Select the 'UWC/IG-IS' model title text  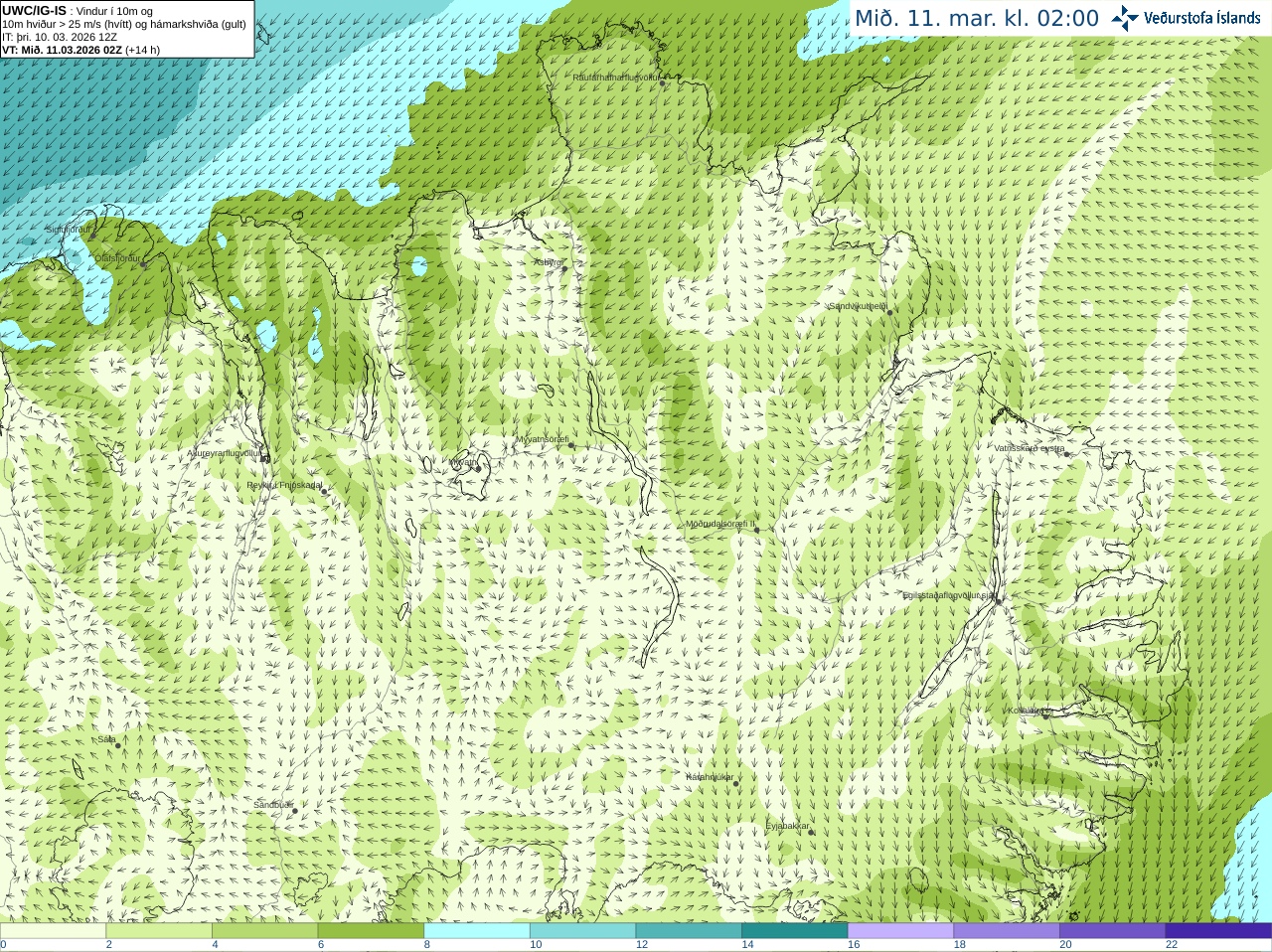pos(34,11)
